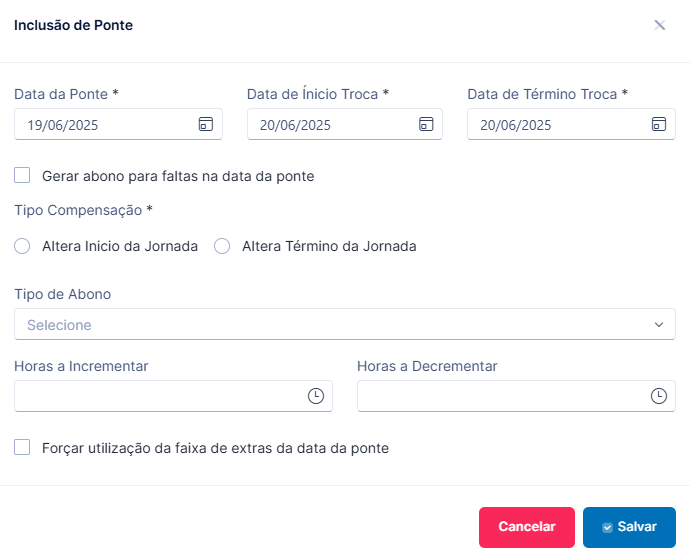Open calendar icon for Data de Término Troca

[658, 124]
